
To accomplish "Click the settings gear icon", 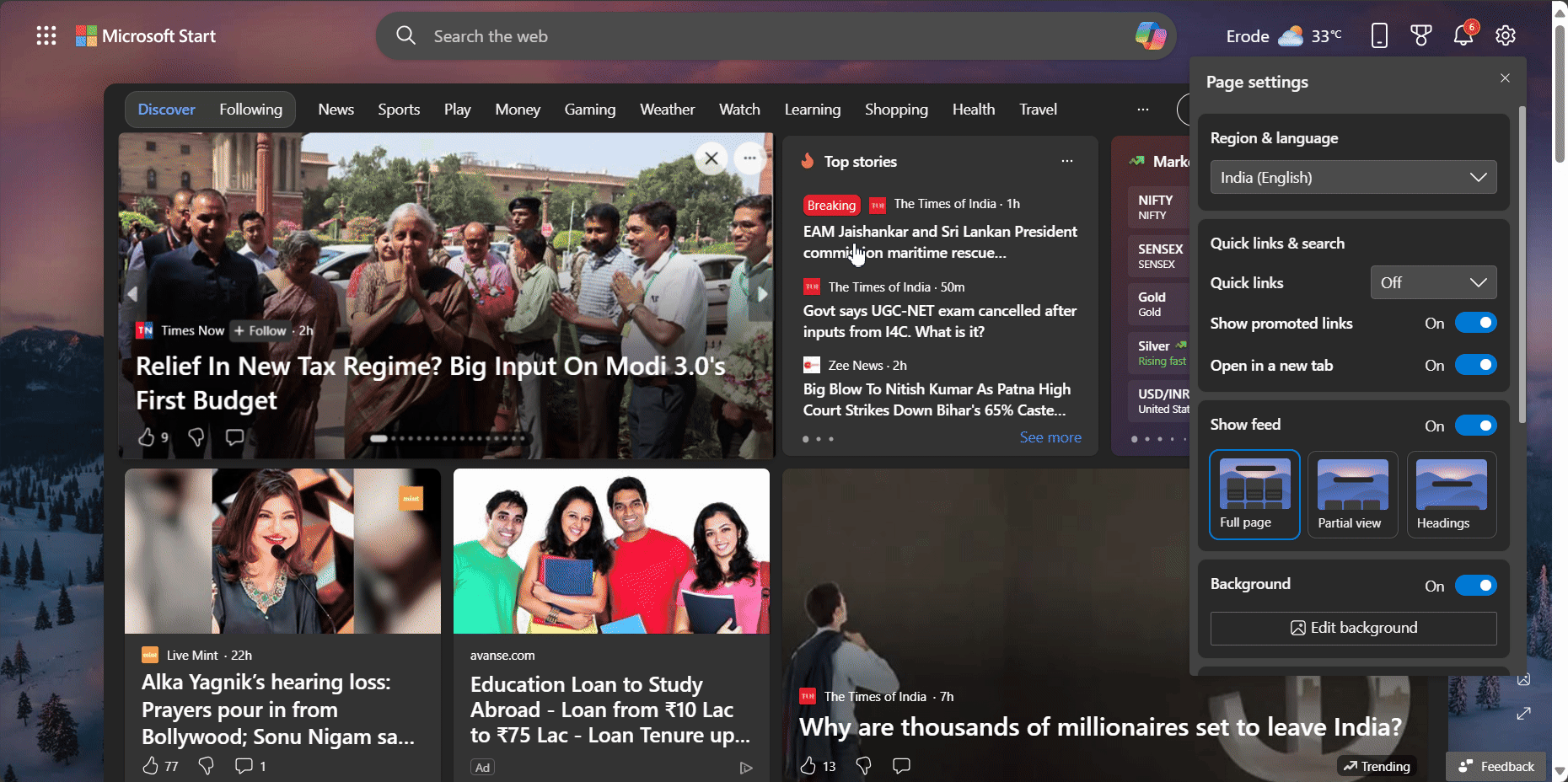I will (1506, 35).
